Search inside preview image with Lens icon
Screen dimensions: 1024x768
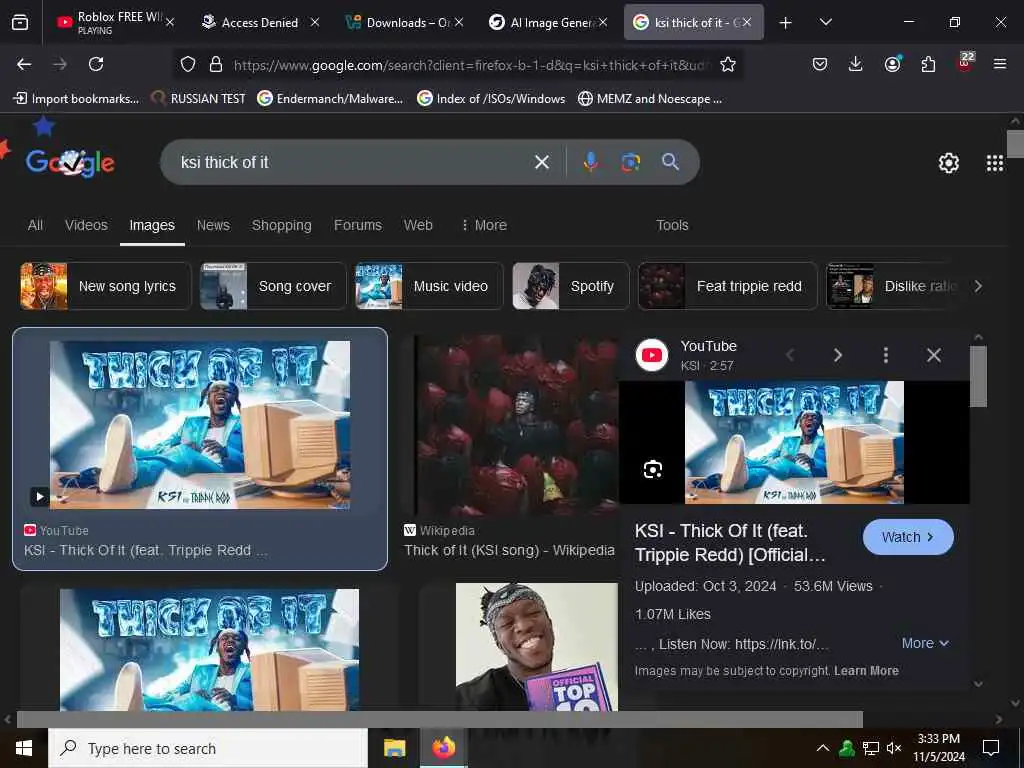(652, 470)
